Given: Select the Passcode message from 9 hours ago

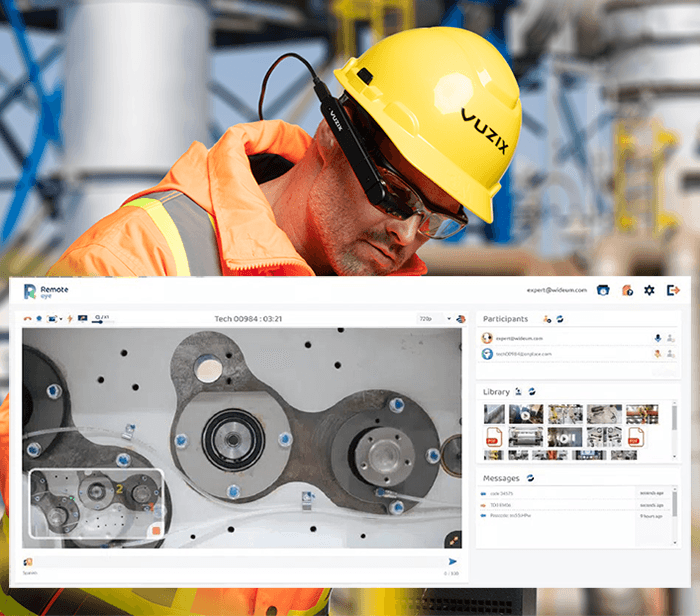Looking at the screenshot, I should pos(575,516).
